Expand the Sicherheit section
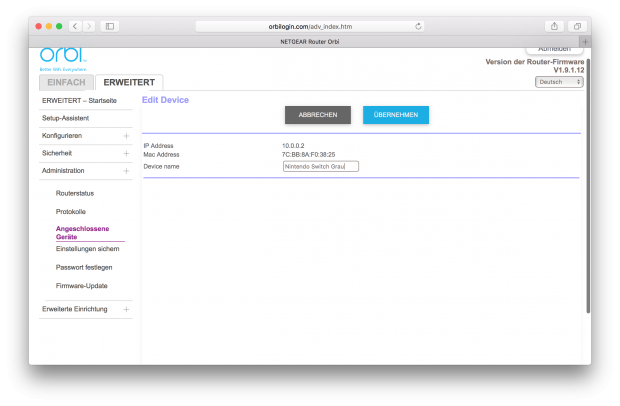This screenshot has width=620, height=406. pyautogui.click(x=126, y=153)
